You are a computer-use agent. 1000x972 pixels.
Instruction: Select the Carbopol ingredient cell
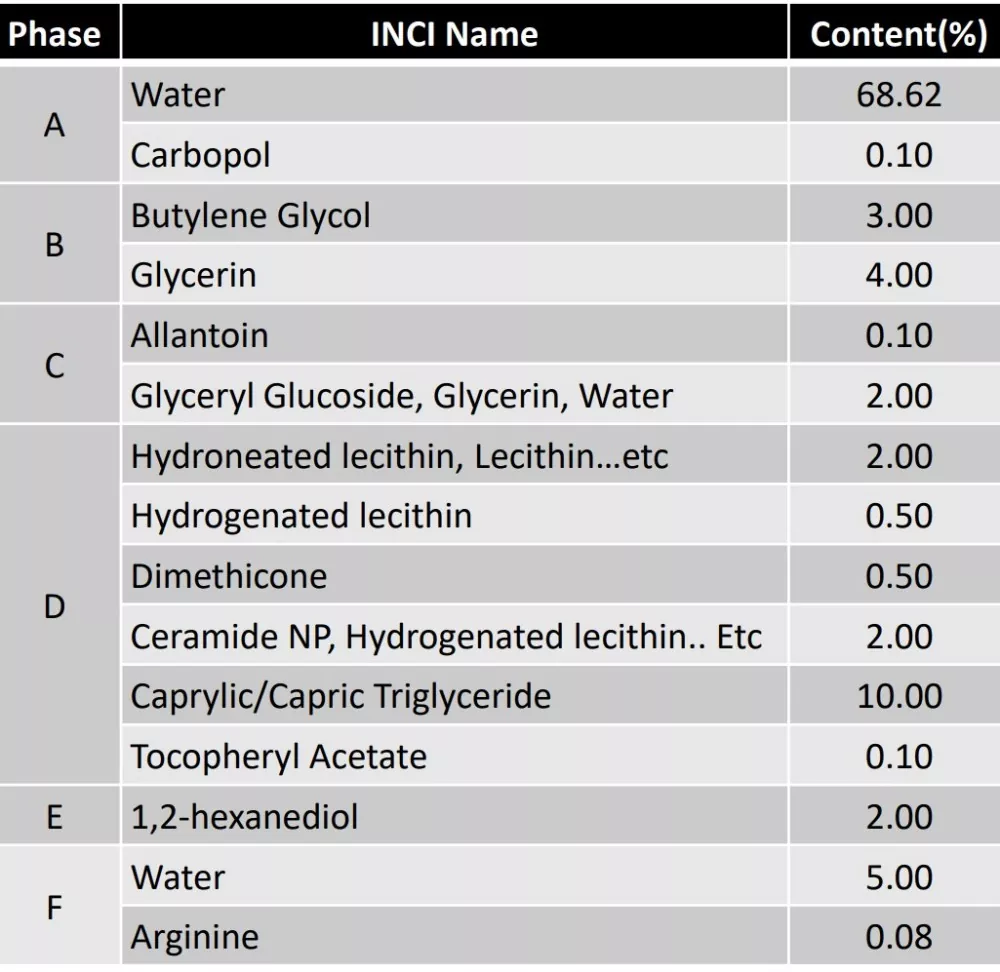click(x=201, y=155)
